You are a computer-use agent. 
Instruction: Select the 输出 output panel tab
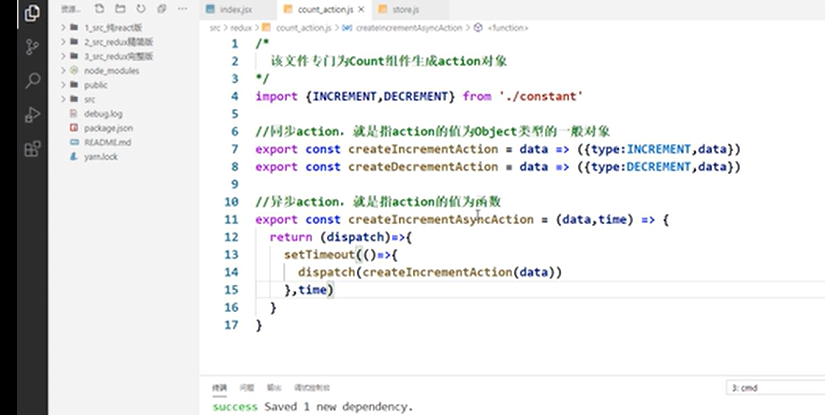(x=274, y=388)
